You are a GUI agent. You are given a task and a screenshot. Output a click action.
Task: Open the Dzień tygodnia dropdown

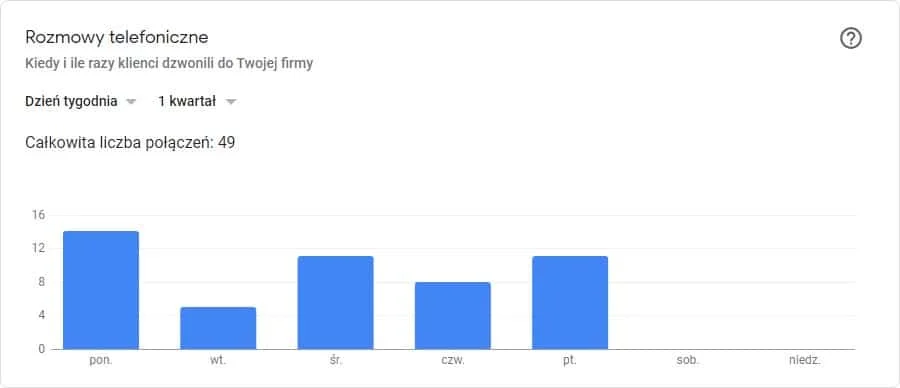point(80,102)
